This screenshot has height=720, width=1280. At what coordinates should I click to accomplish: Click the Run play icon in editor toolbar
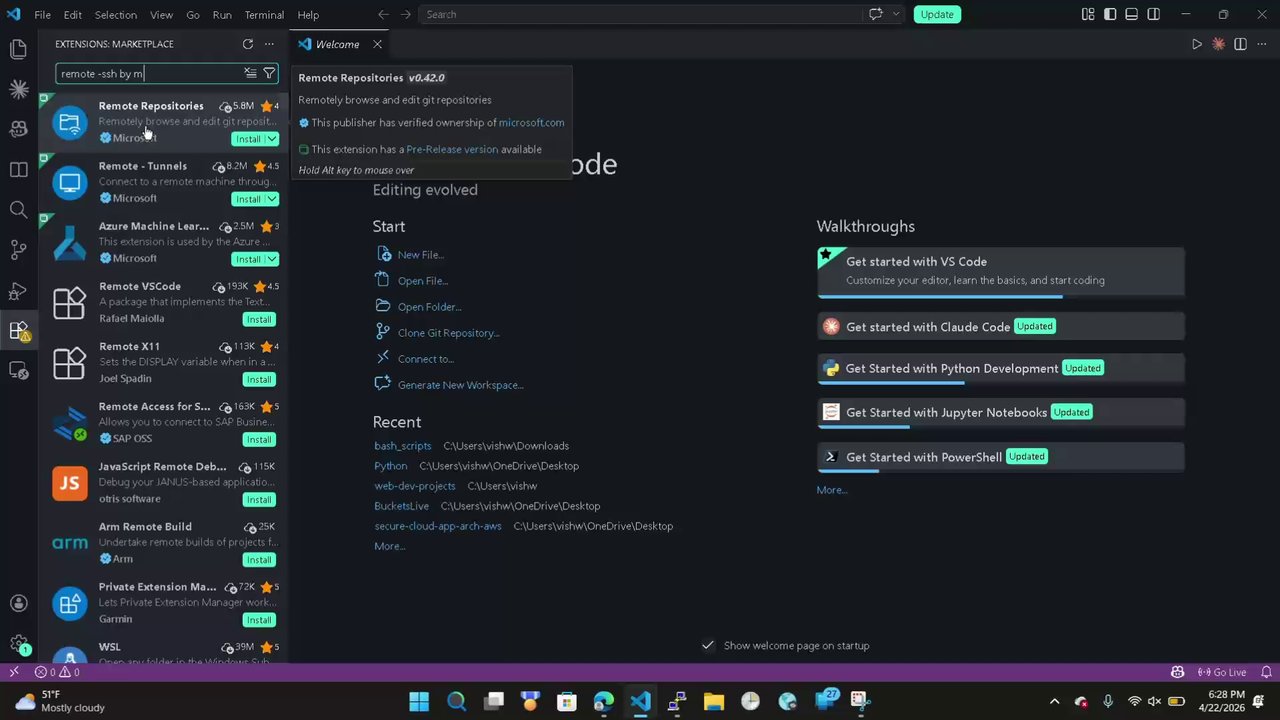tap(1197, 44)
